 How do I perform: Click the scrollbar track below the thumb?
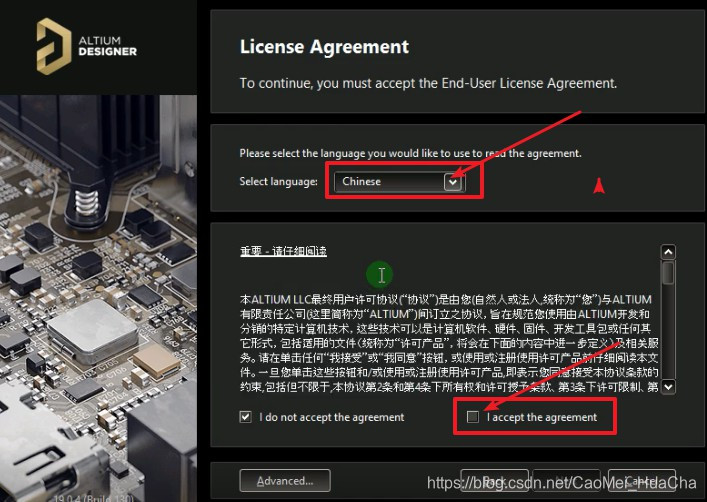(668, 332)
